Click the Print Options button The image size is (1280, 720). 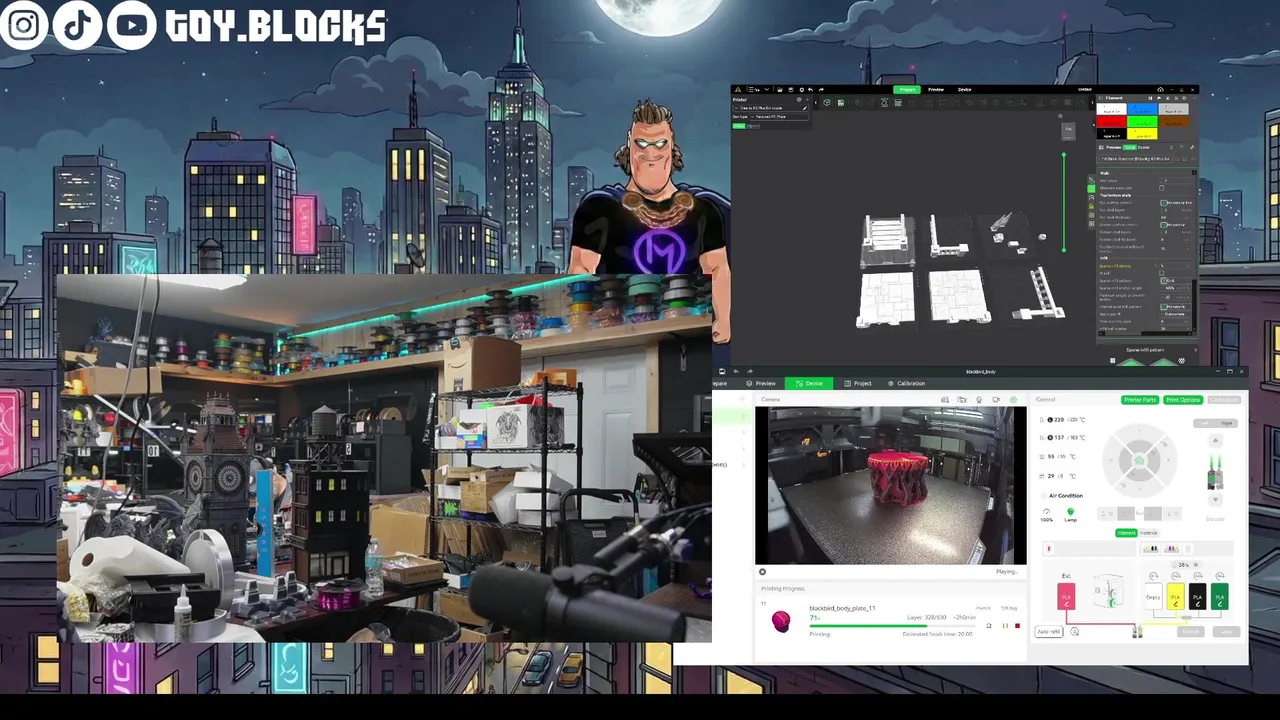tap(1183, 400)
